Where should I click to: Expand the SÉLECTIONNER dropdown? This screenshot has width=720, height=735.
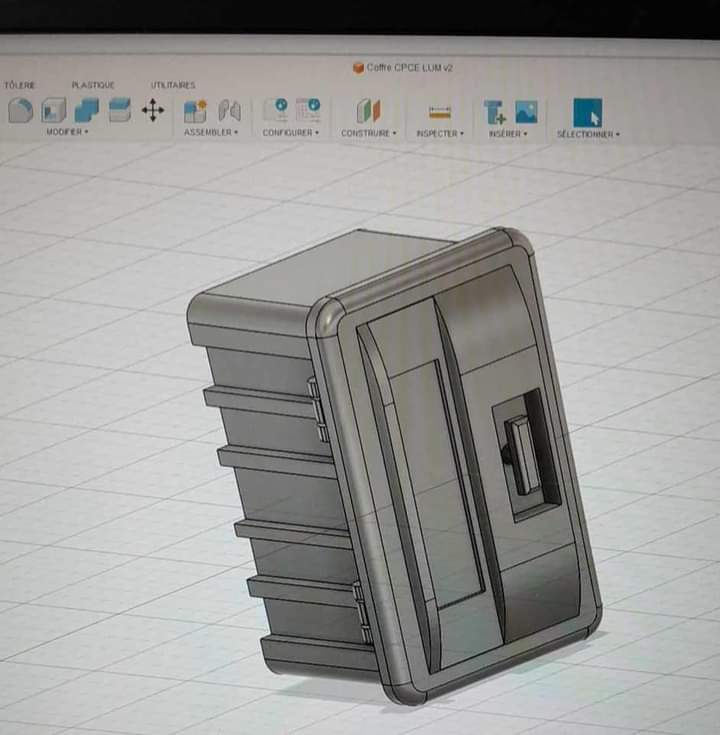(x=588, y=134)
